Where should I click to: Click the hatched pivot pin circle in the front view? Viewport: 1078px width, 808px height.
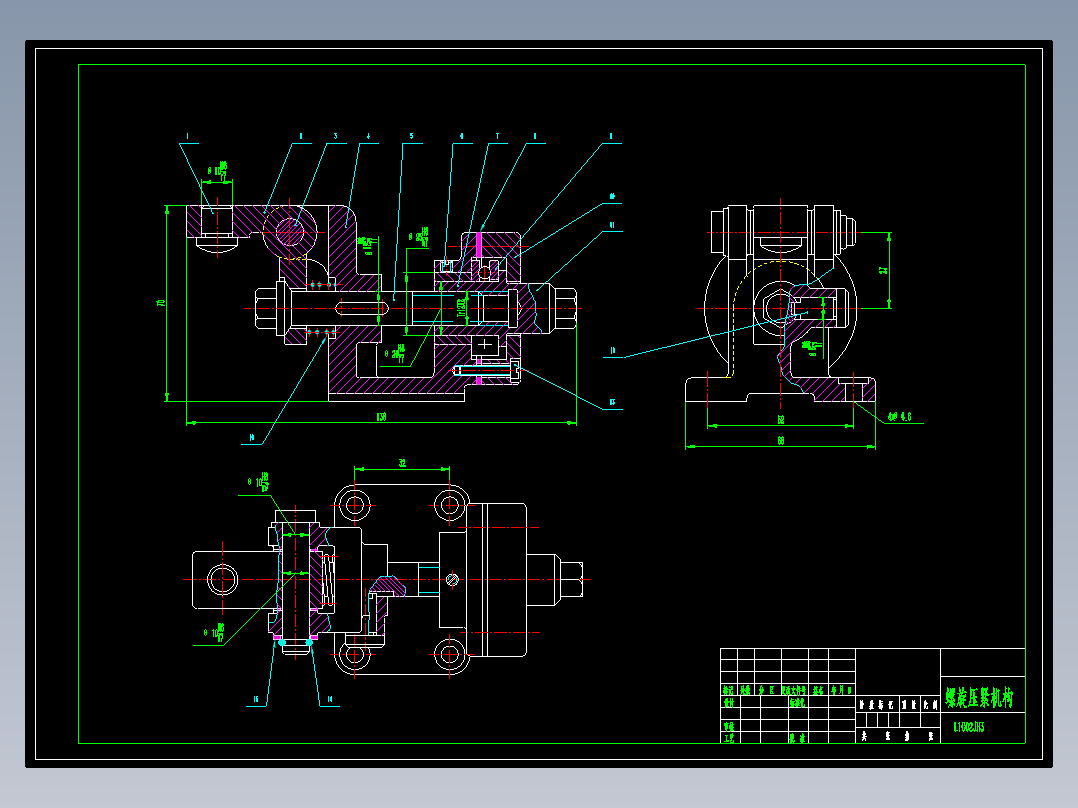[290, 232]
